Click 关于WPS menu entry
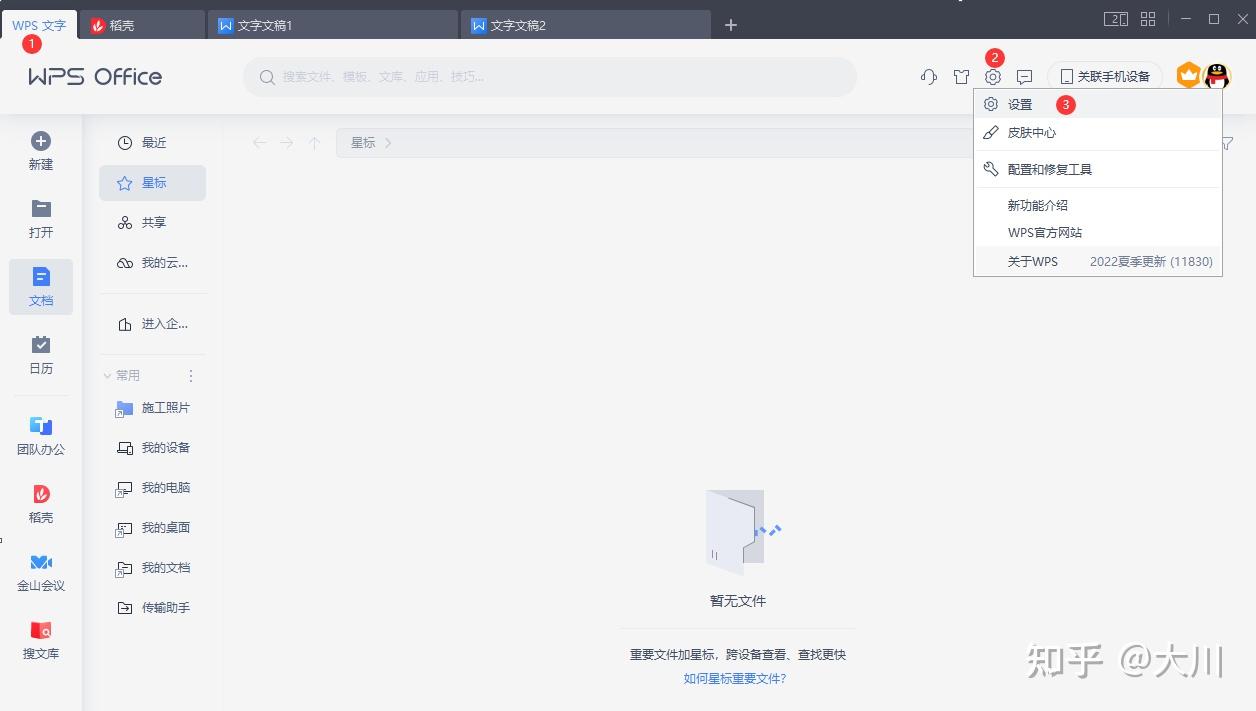 [x=1097, y=261]
